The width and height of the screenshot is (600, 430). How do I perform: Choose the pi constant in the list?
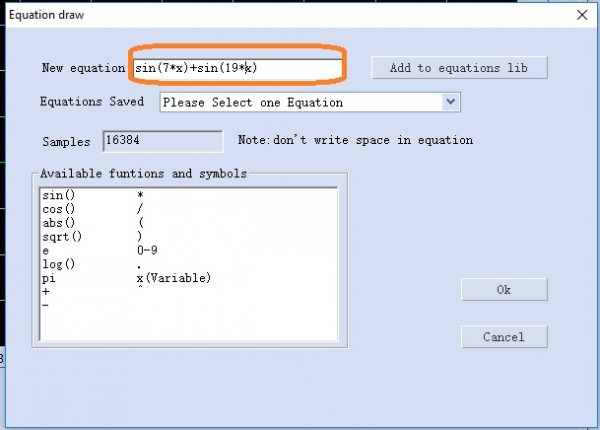click(x=48, y=279)
